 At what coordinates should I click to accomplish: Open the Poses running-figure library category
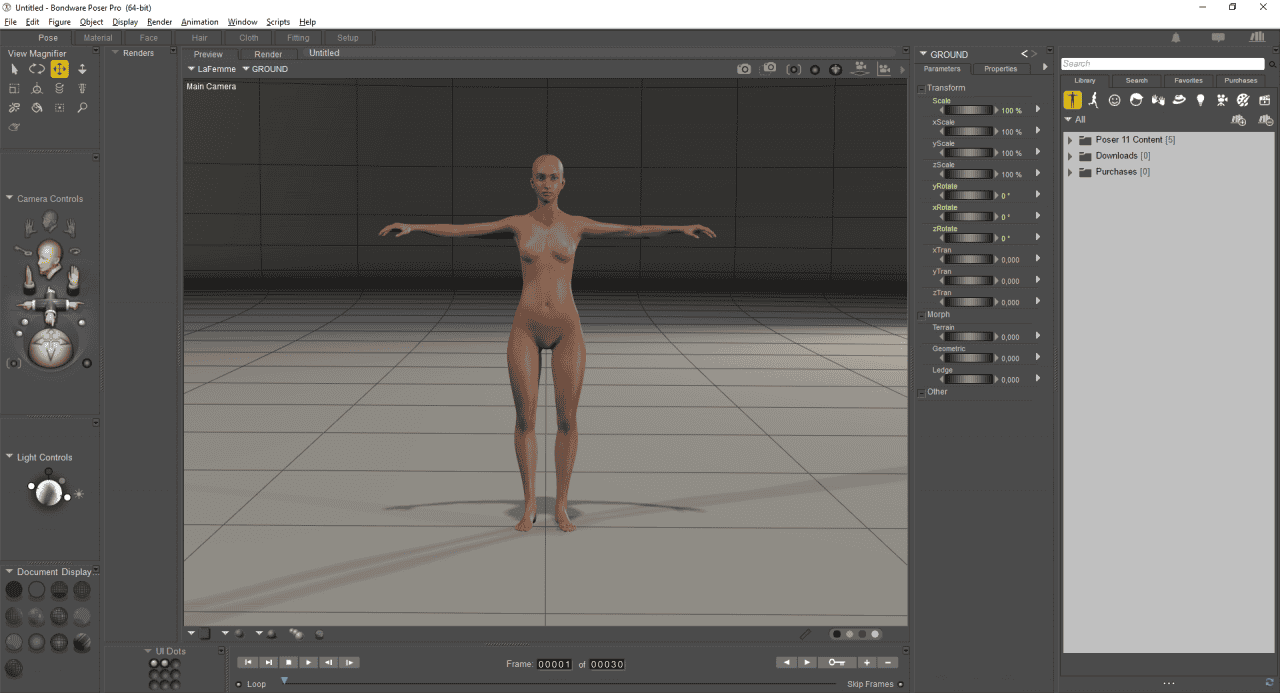point(1092,100)
